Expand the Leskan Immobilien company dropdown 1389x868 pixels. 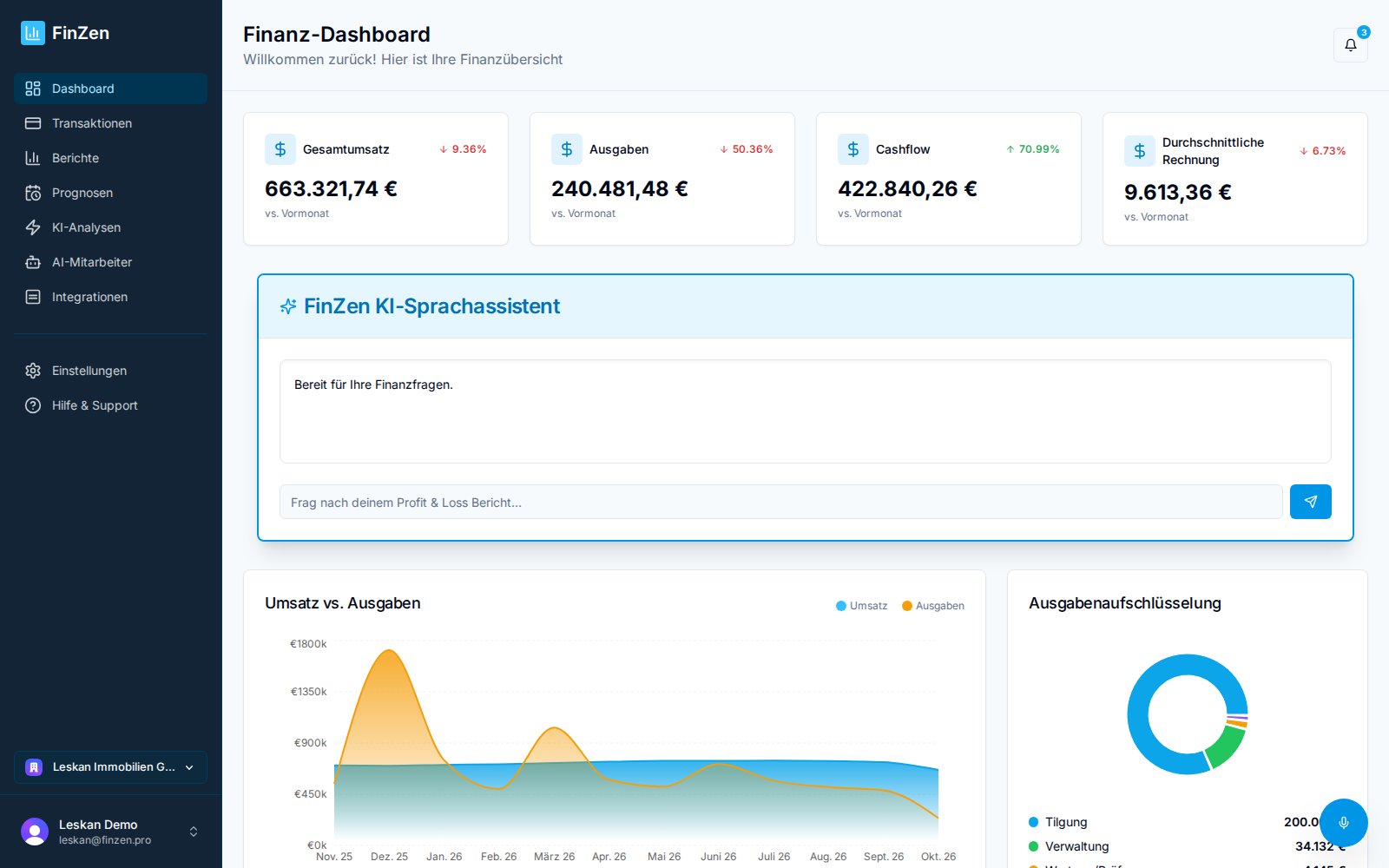pyautogui.click(x=110, y=767)
